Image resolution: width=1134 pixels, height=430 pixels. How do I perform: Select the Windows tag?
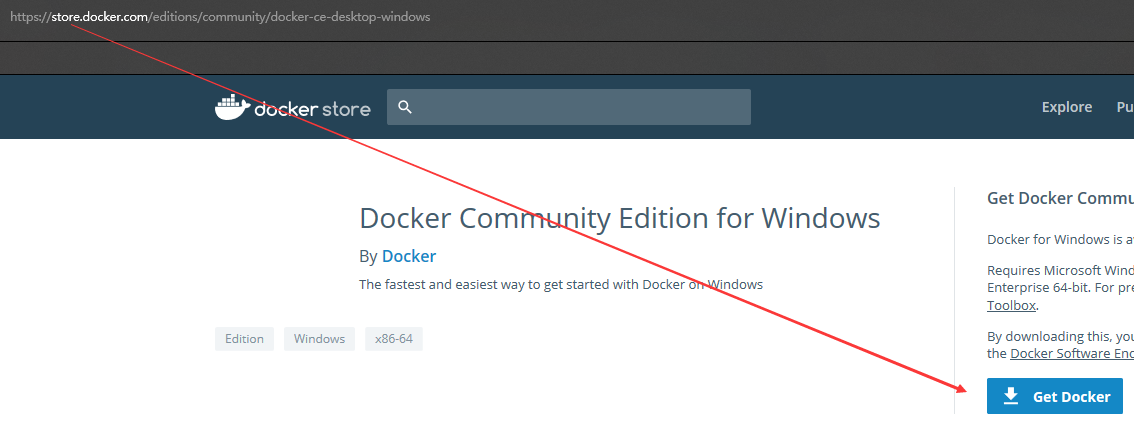click(320, 338)
